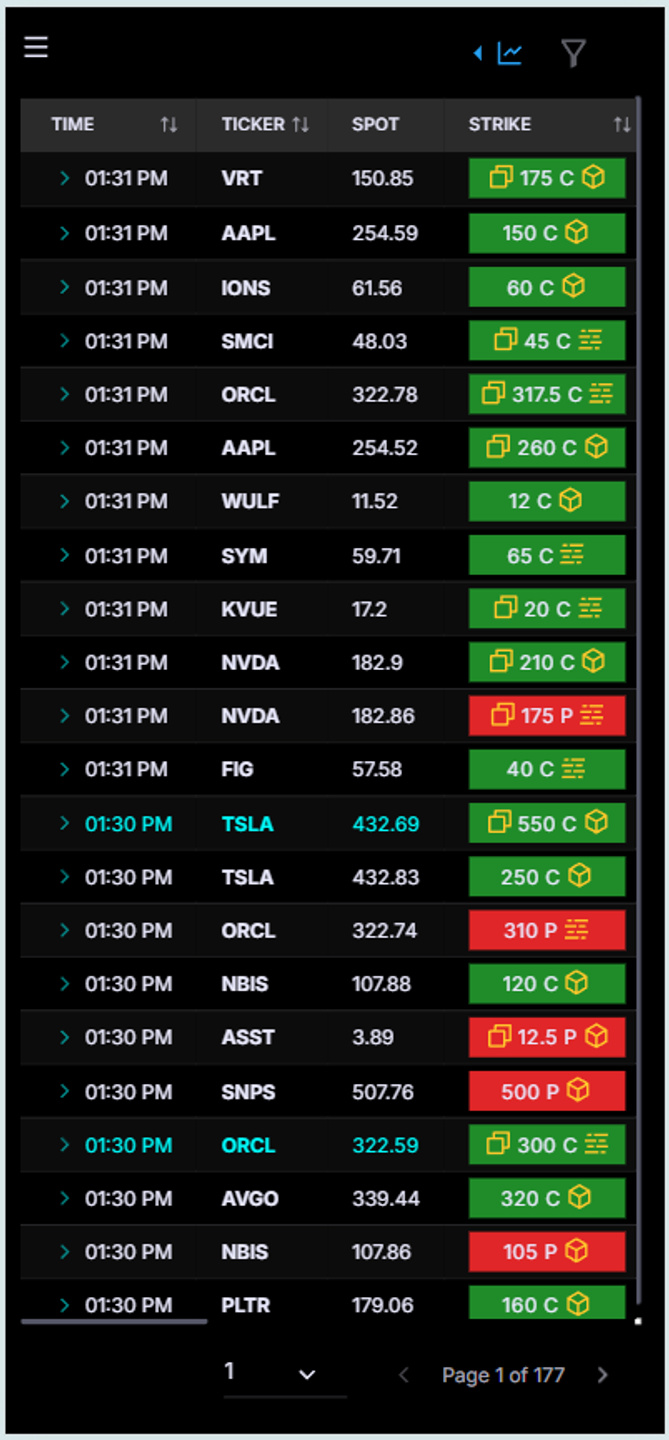Go to the previous page arrow
The image size is (669, 1440).
point(404,1375)
